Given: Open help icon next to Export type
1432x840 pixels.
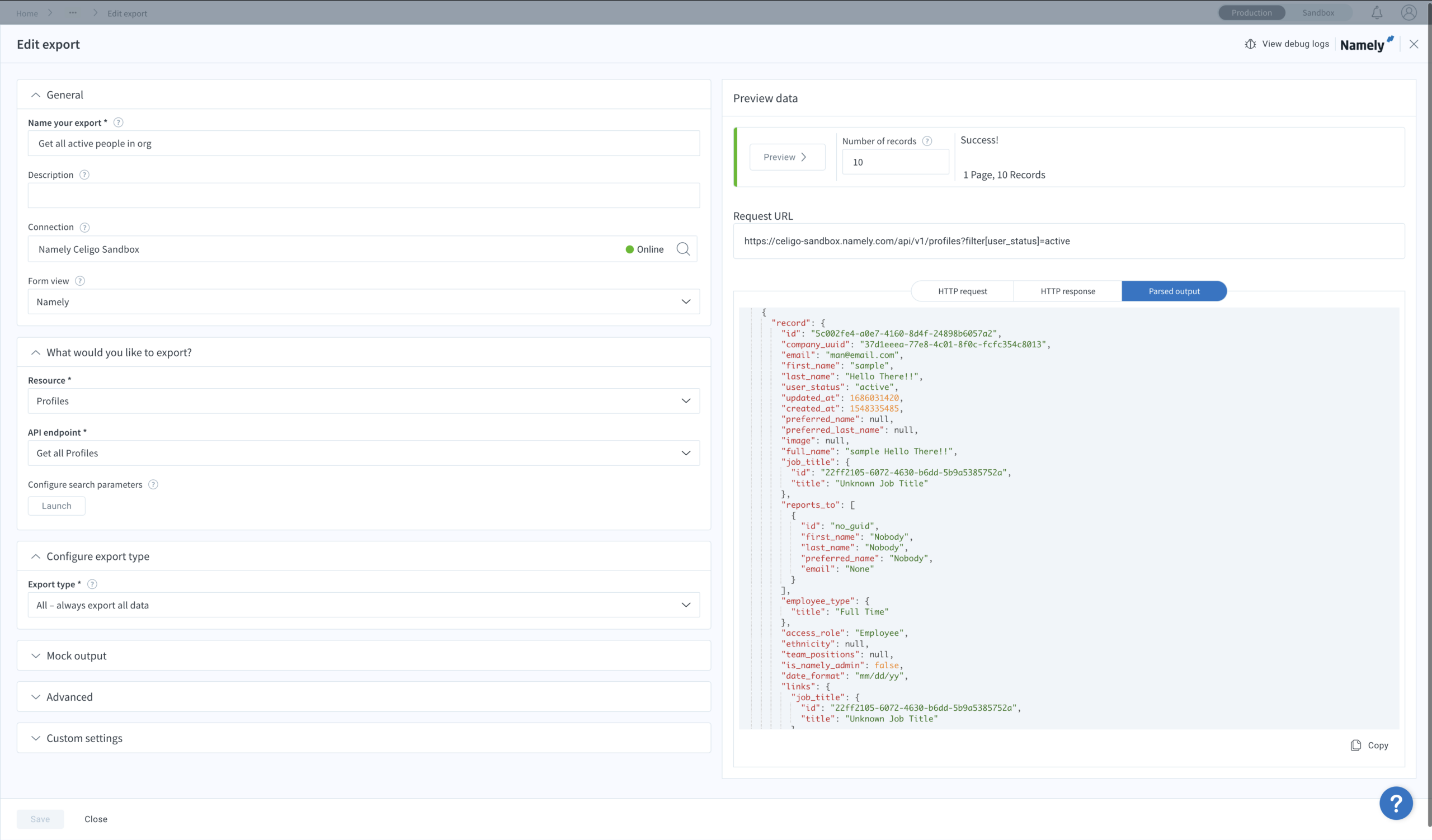Looking at the screenshot, I should (x=92, y=584).
